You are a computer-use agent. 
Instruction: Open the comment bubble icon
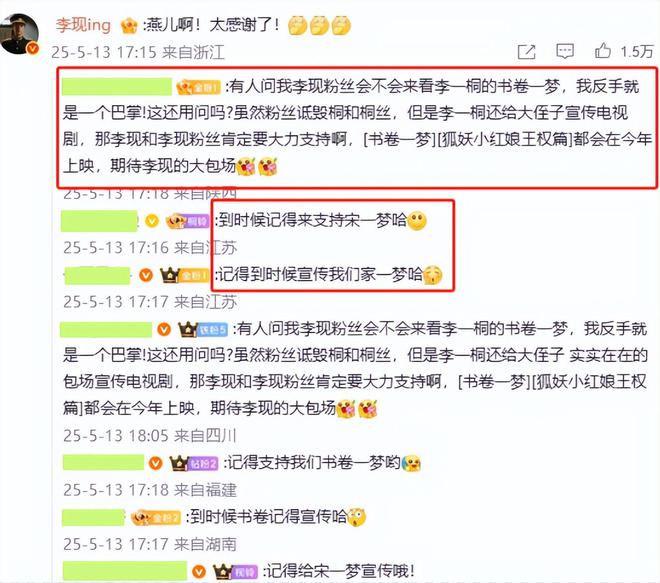click(564, 51)
